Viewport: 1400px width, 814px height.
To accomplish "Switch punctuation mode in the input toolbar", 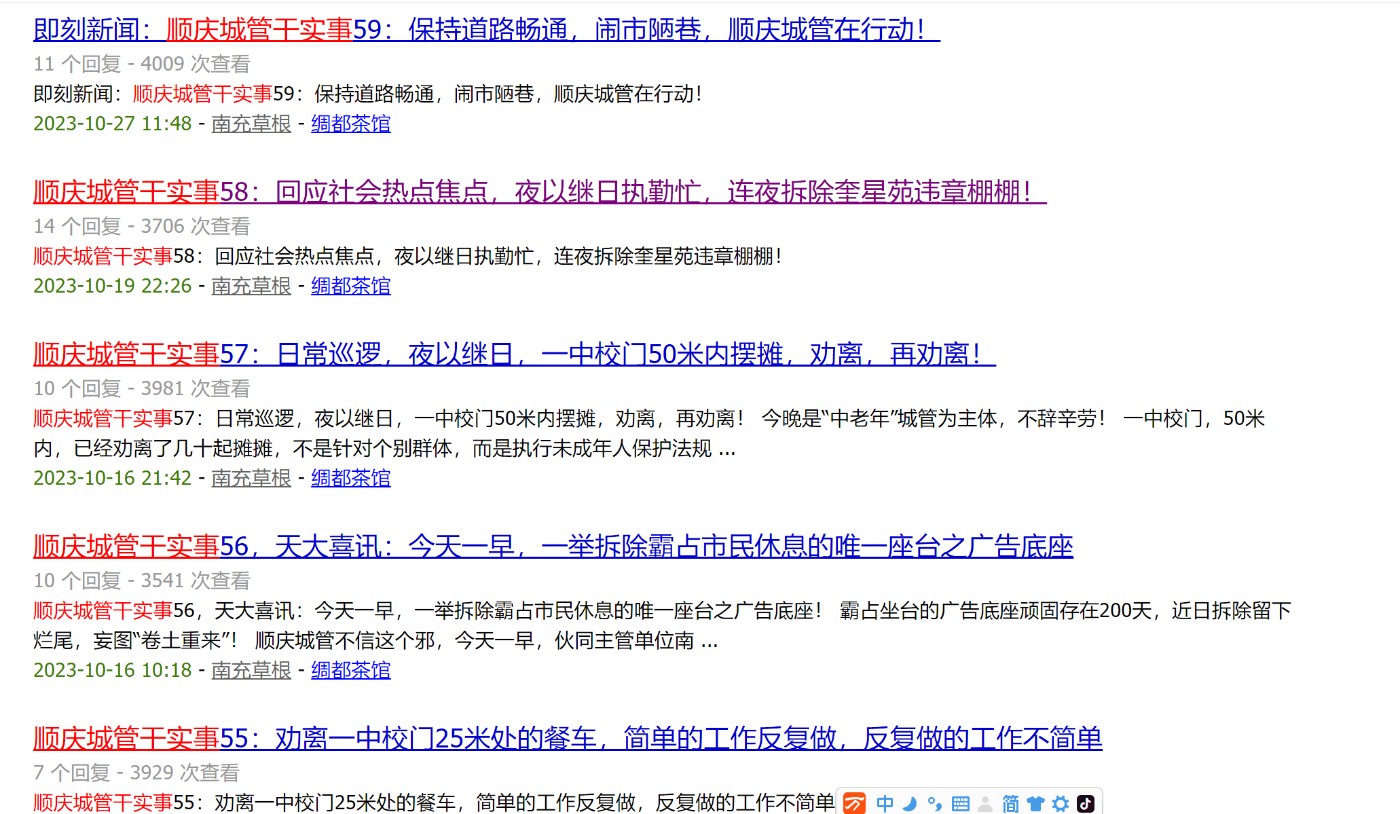I will pos(934,803).
